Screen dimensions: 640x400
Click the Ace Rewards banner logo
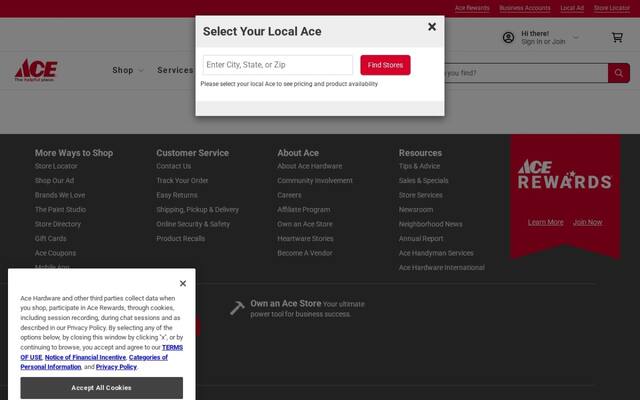tap(565, 174)
